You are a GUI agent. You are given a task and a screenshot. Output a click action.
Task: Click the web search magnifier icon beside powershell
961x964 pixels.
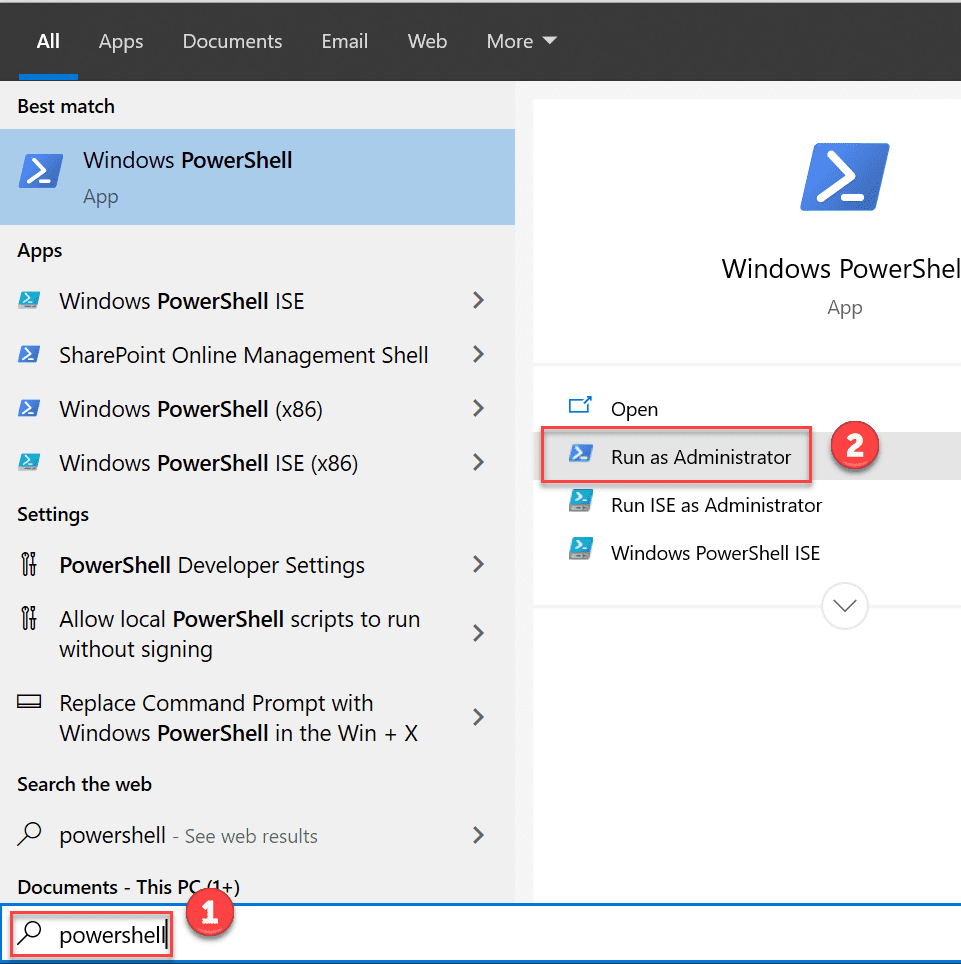[29, 835]
